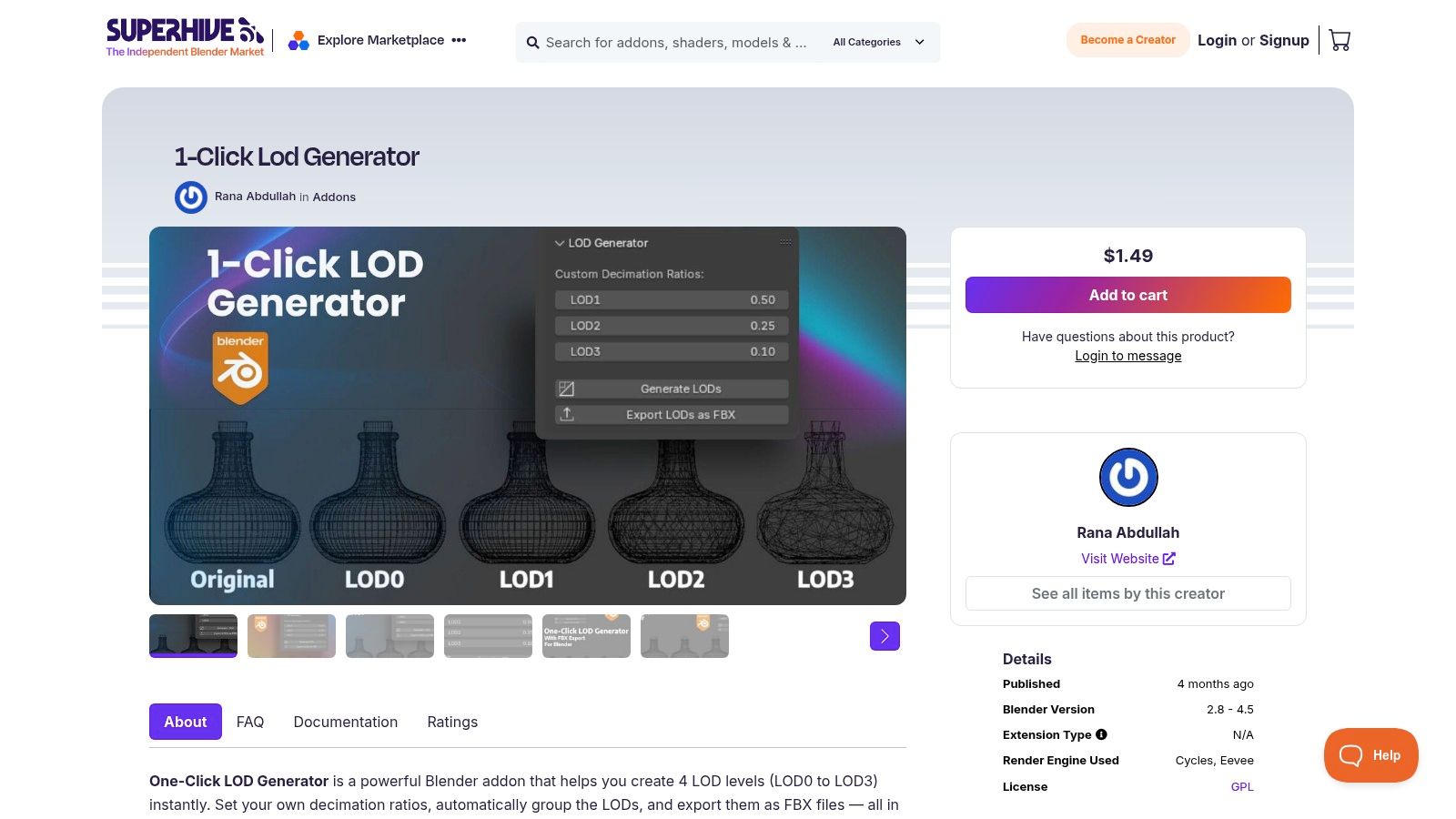The image size is (1456, 819).
Task: Open the Help chat widget
Action: coord(1370,755)
